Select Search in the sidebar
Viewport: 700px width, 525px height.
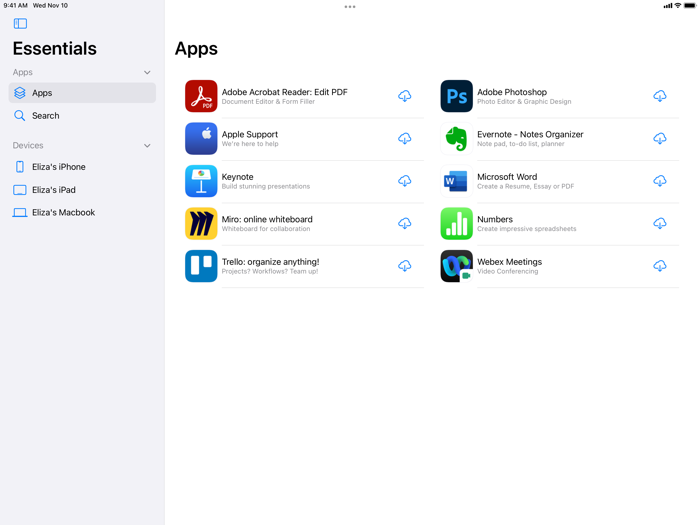(x=82, y=116)
